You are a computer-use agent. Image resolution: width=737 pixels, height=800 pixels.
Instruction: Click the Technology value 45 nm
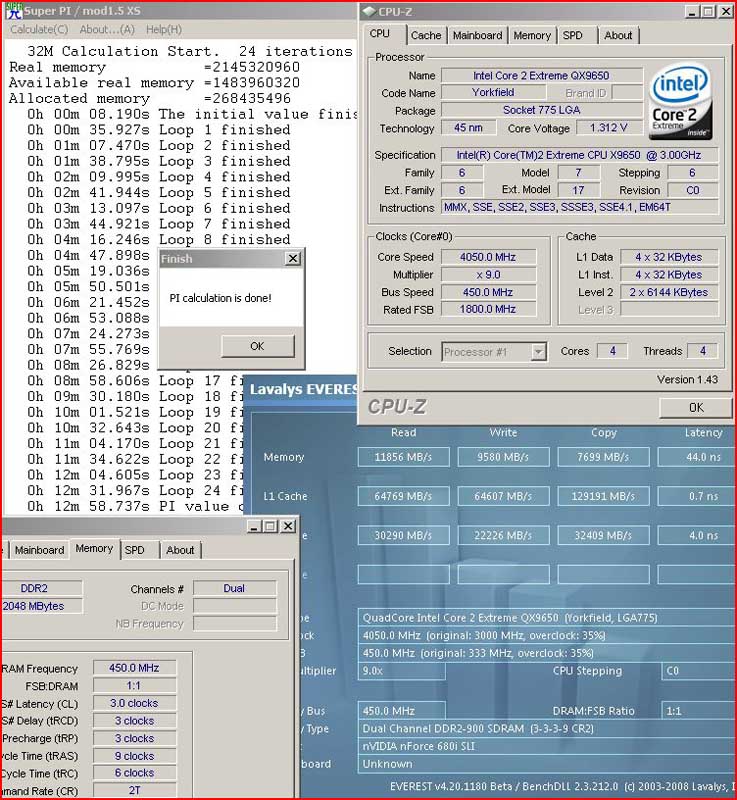click(468, 128)
